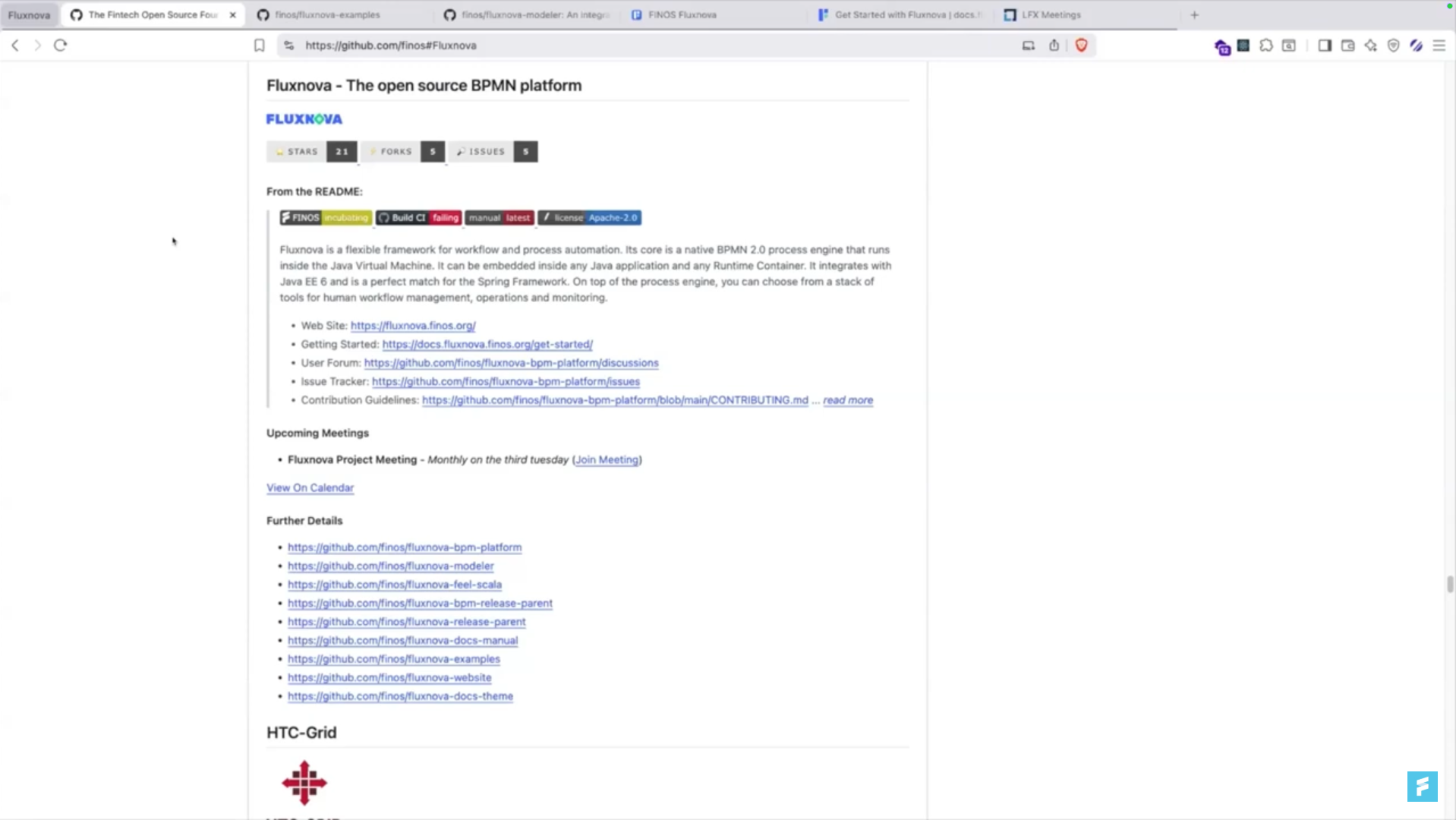Go back to the previous page

[x=15, y=46]
